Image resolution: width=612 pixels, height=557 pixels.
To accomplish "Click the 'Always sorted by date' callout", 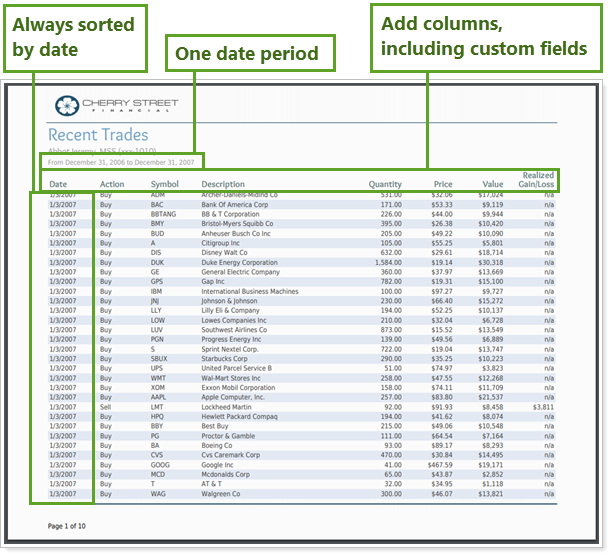I will [75, 37].
